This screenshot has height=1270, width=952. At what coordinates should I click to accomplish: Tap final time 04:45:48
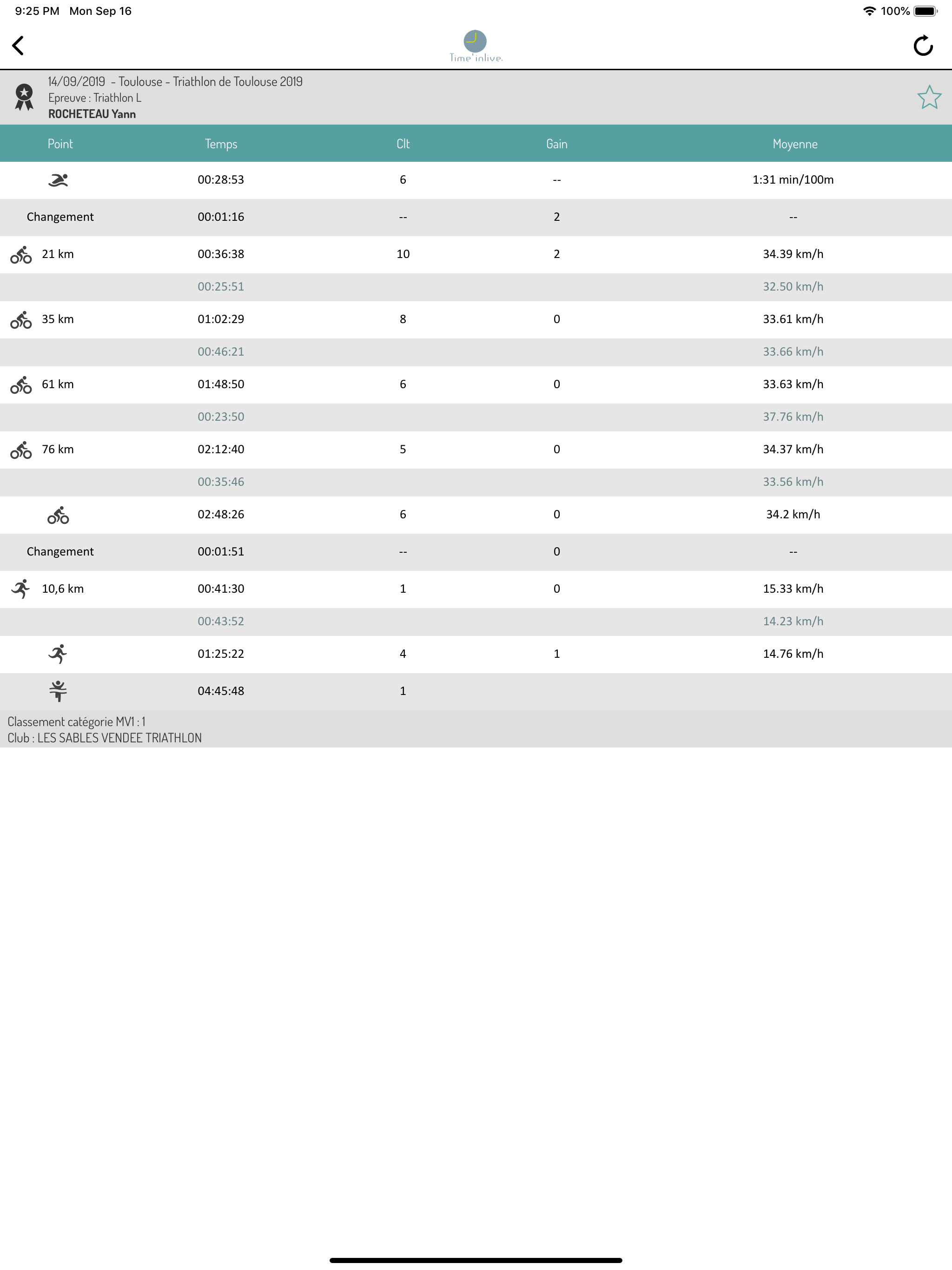tap(221, 691)
